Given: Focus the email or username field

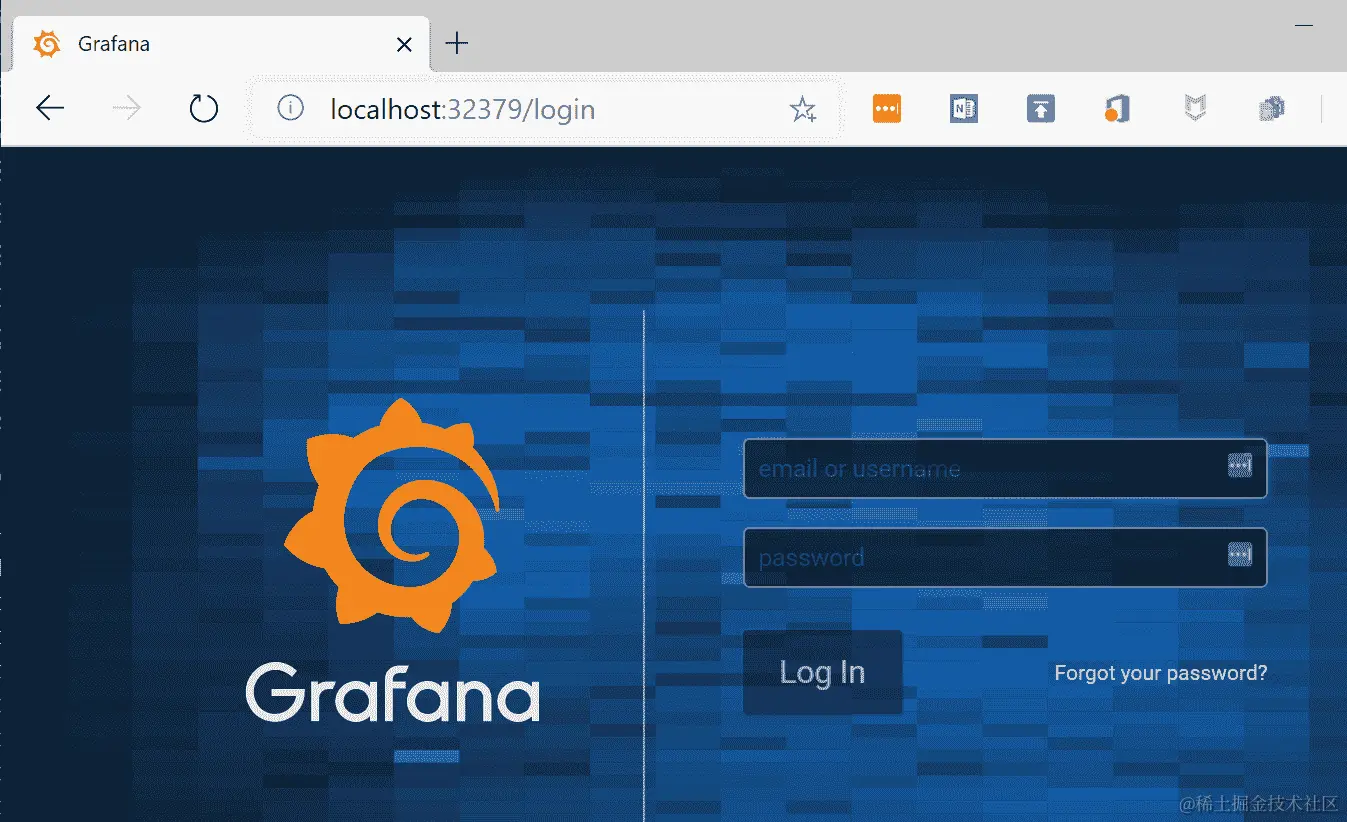Looking at the screenshot, I should click(x=1005, y=468).
